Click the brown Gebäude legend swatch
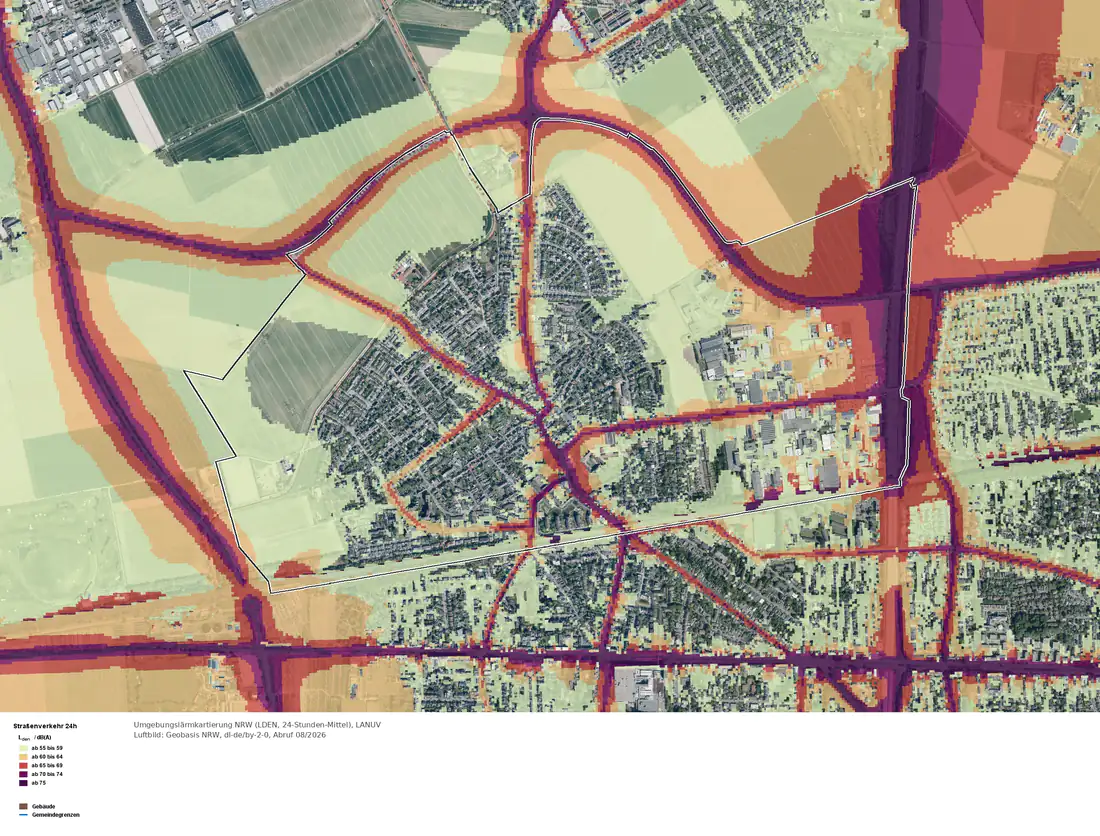This screenshot has height=836, width=1100. 23,807
